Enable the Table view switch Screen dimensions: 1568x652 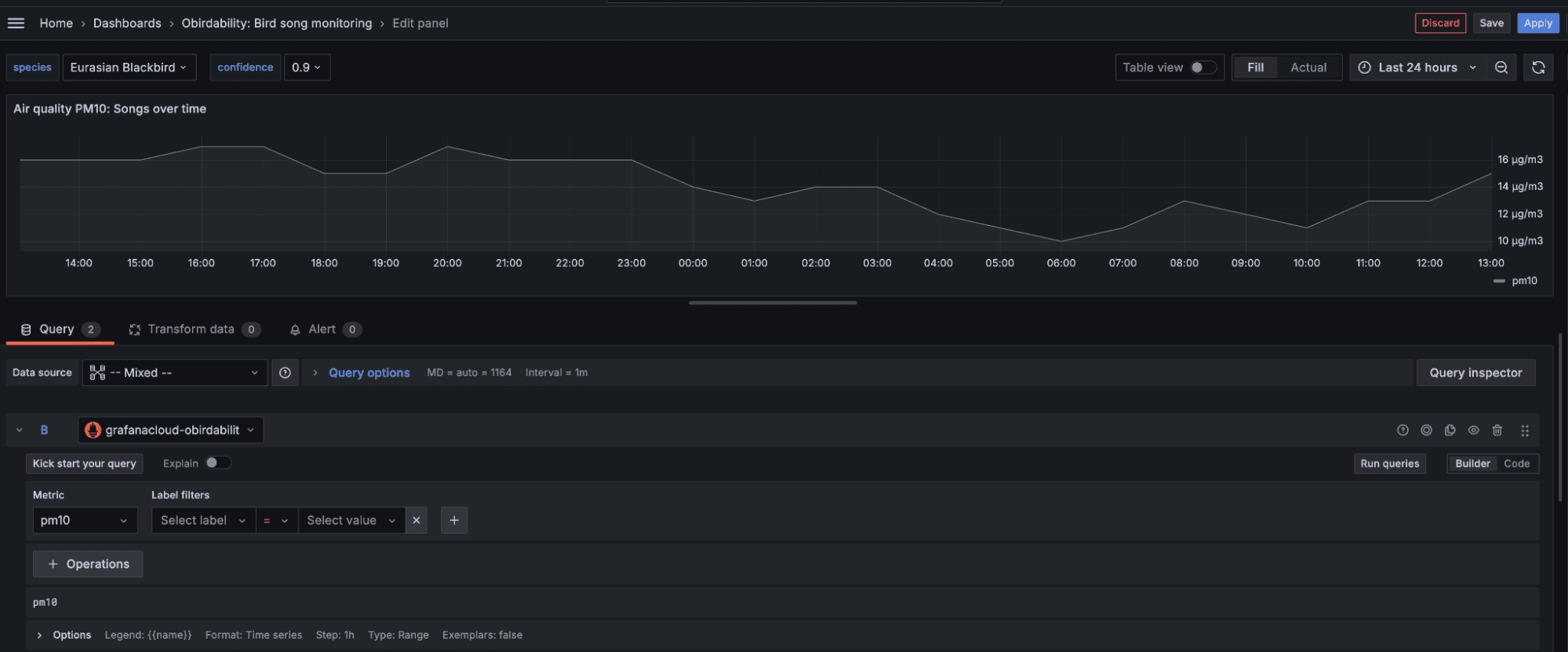click(1203, 67)
